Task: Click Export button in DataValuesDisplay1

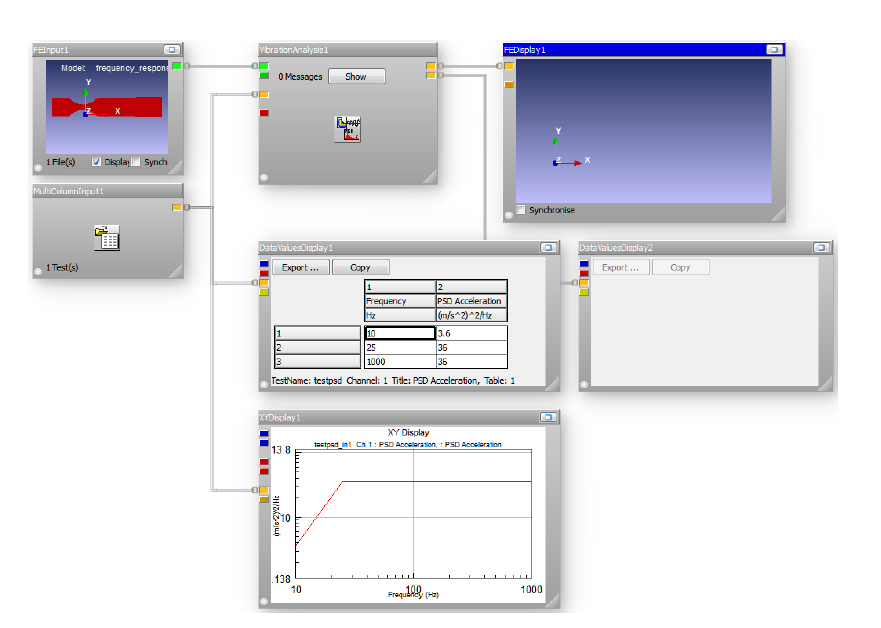Action: tap(301, 267)
